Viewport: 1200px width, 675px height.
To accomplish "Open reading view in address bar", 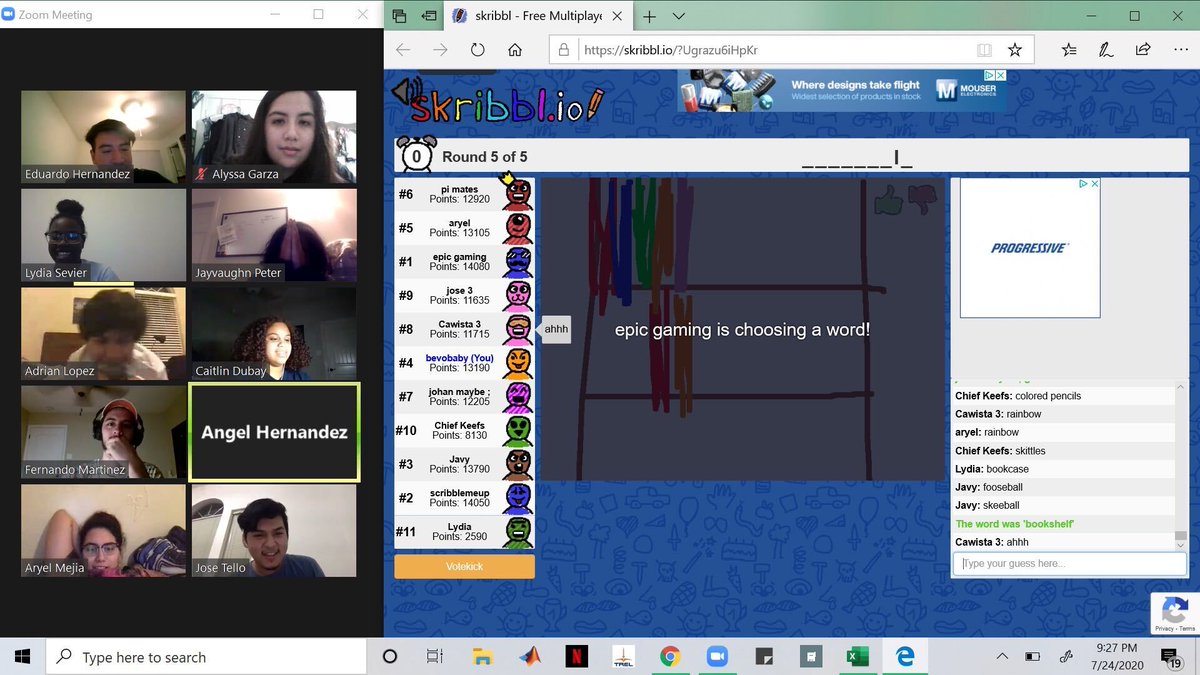I will [985, 49].
